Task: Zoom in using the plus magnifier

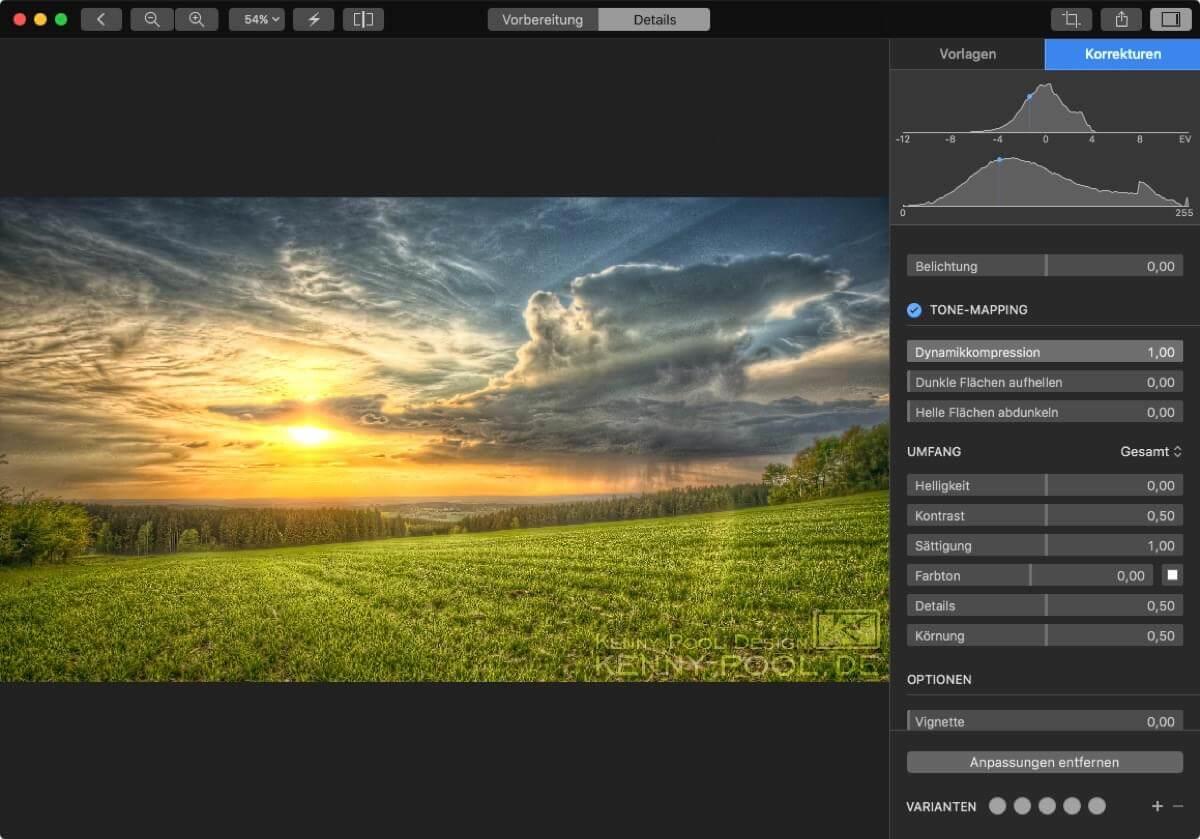Action: 196,19
